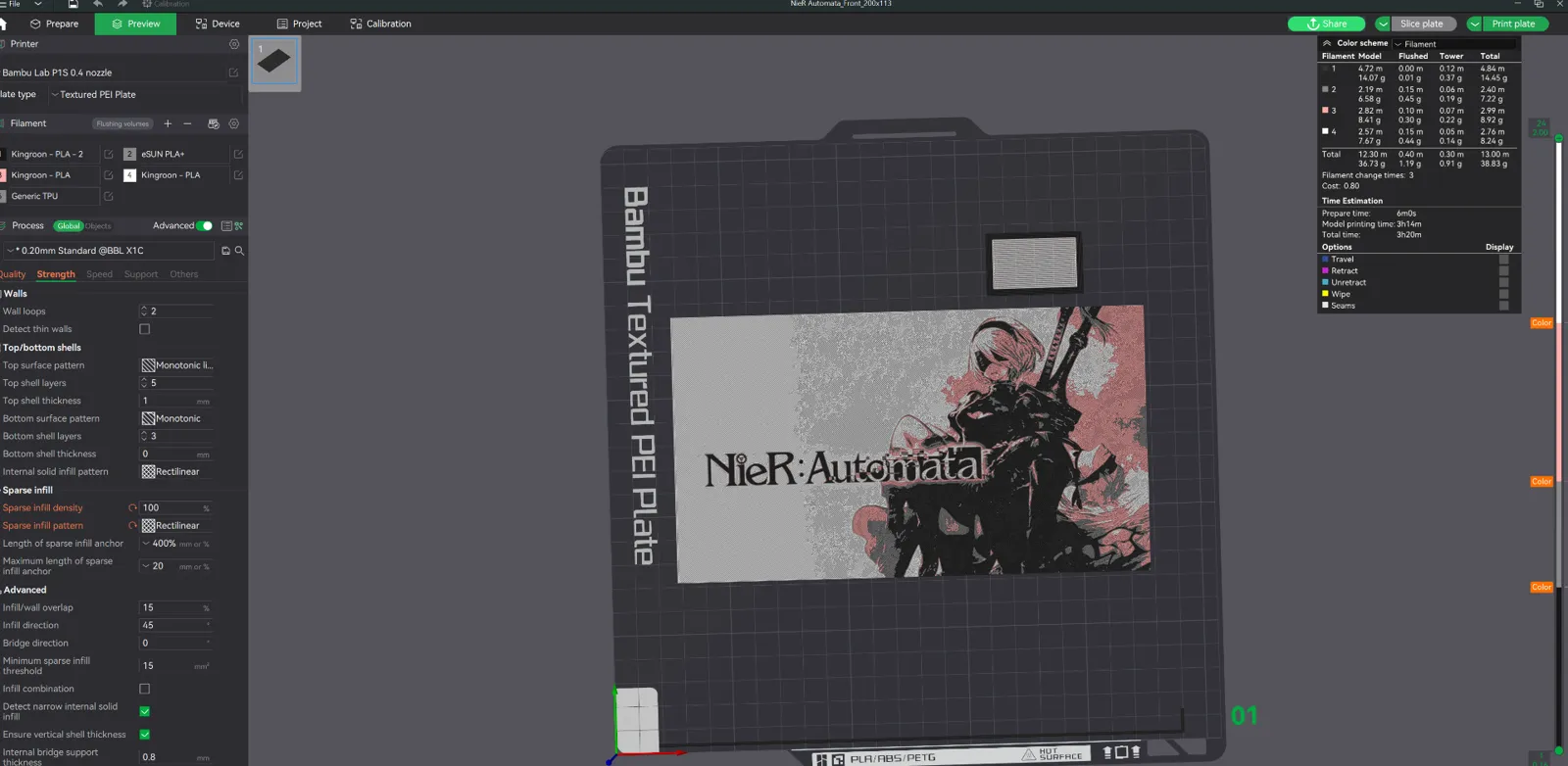Enable Infill combination checkbox
The width and height of the screenshot is (1568, 766).
pyautogui.click(x=145, y=689)
